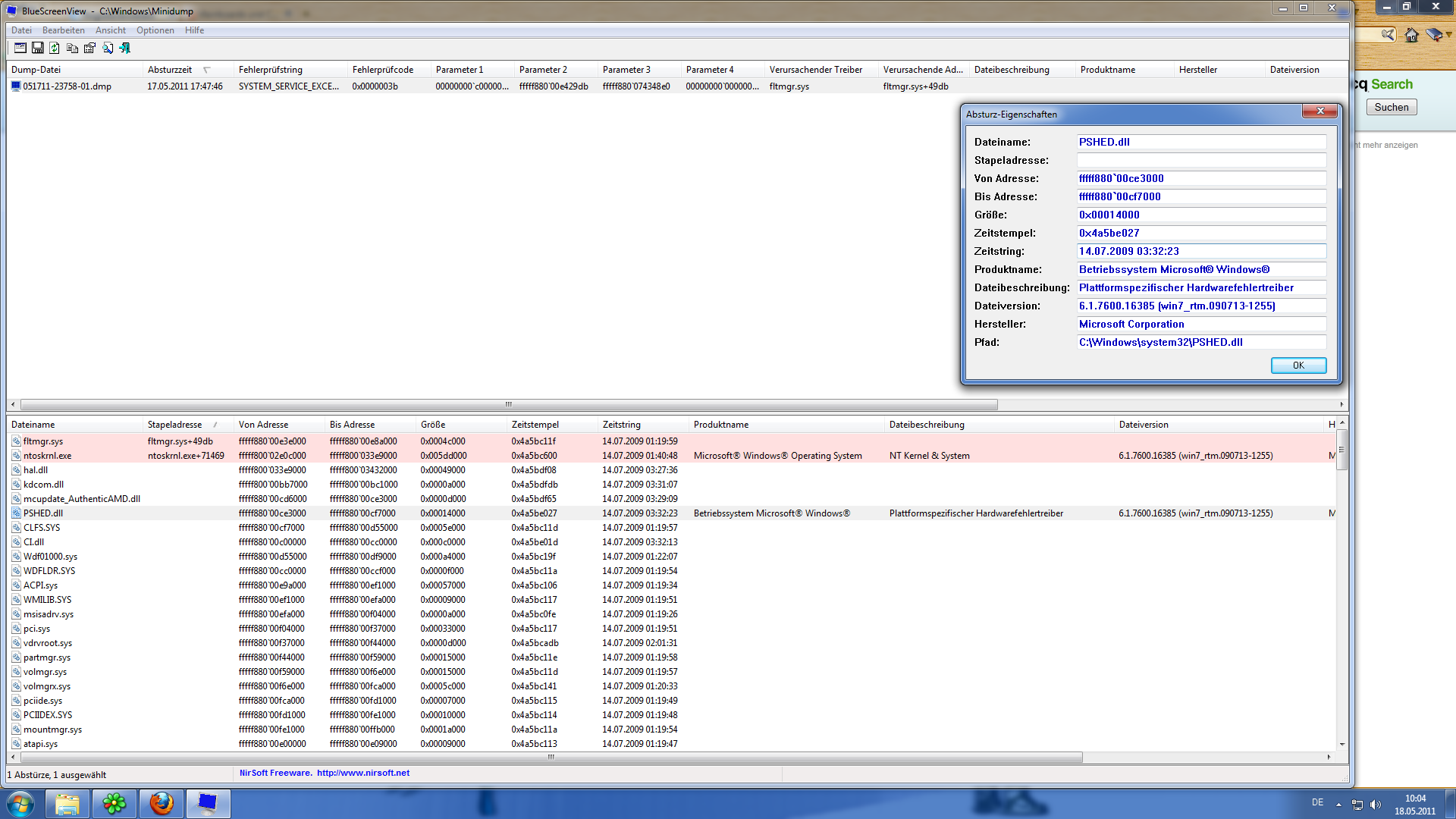Click the Properties toolbar icon
Image resolution: width=1456 pixels, height=819 pixels.
[x=89, y=48]
